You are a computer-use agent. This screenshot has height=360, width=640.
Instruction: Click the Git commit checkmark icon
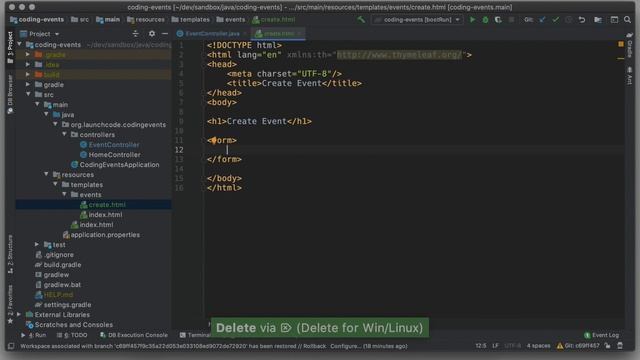coord(556,20)
